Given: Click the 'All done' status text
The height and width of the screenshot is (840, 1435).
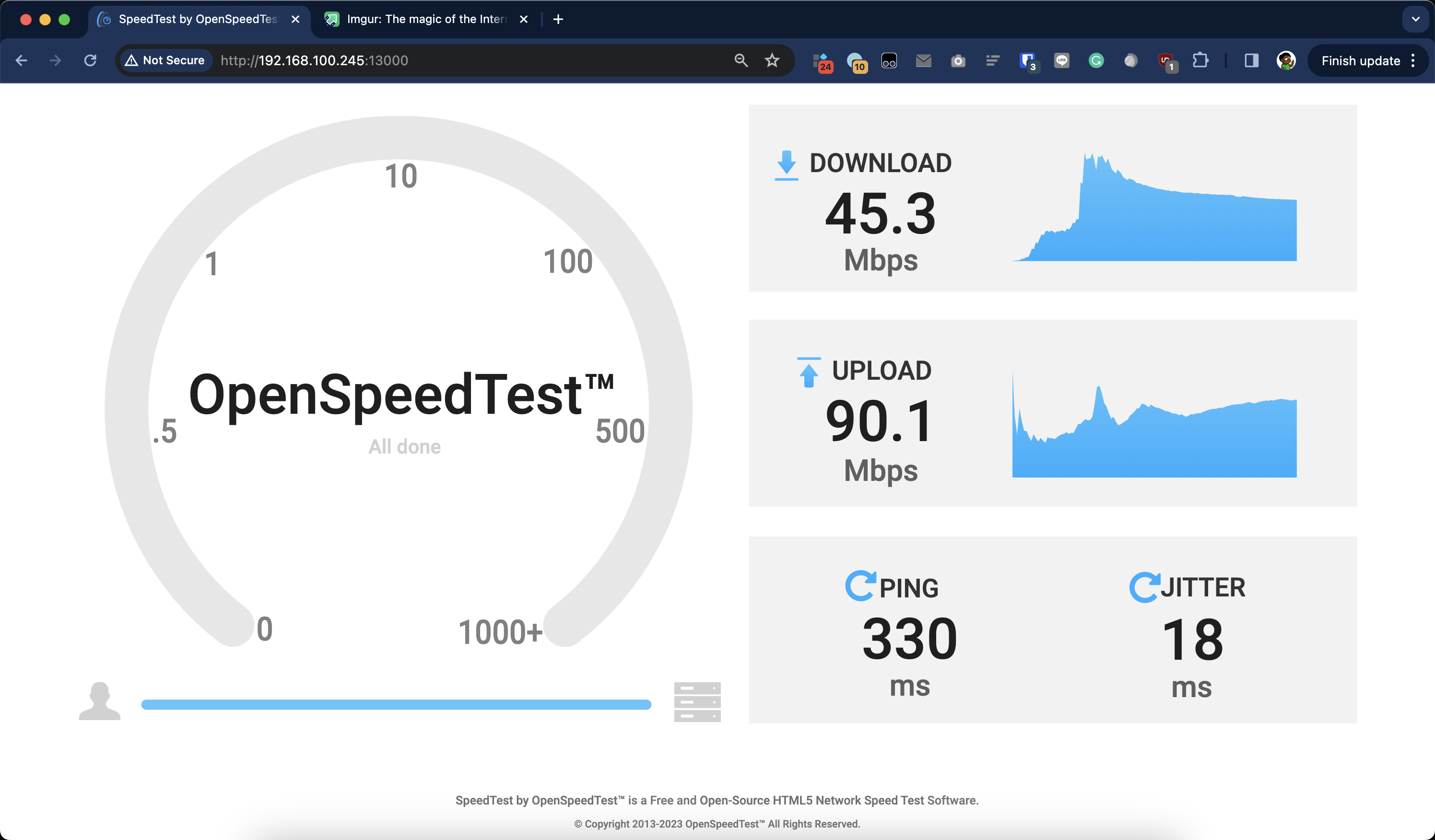Looking at the screenshot, I should [x=404, y=447].
